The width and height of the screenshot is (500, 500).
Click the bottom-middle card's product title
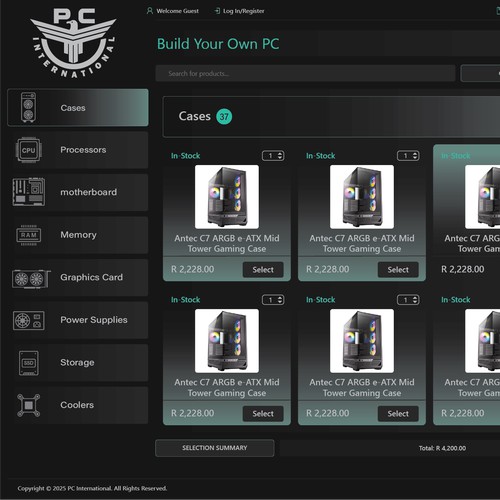[x=362, y=388]
